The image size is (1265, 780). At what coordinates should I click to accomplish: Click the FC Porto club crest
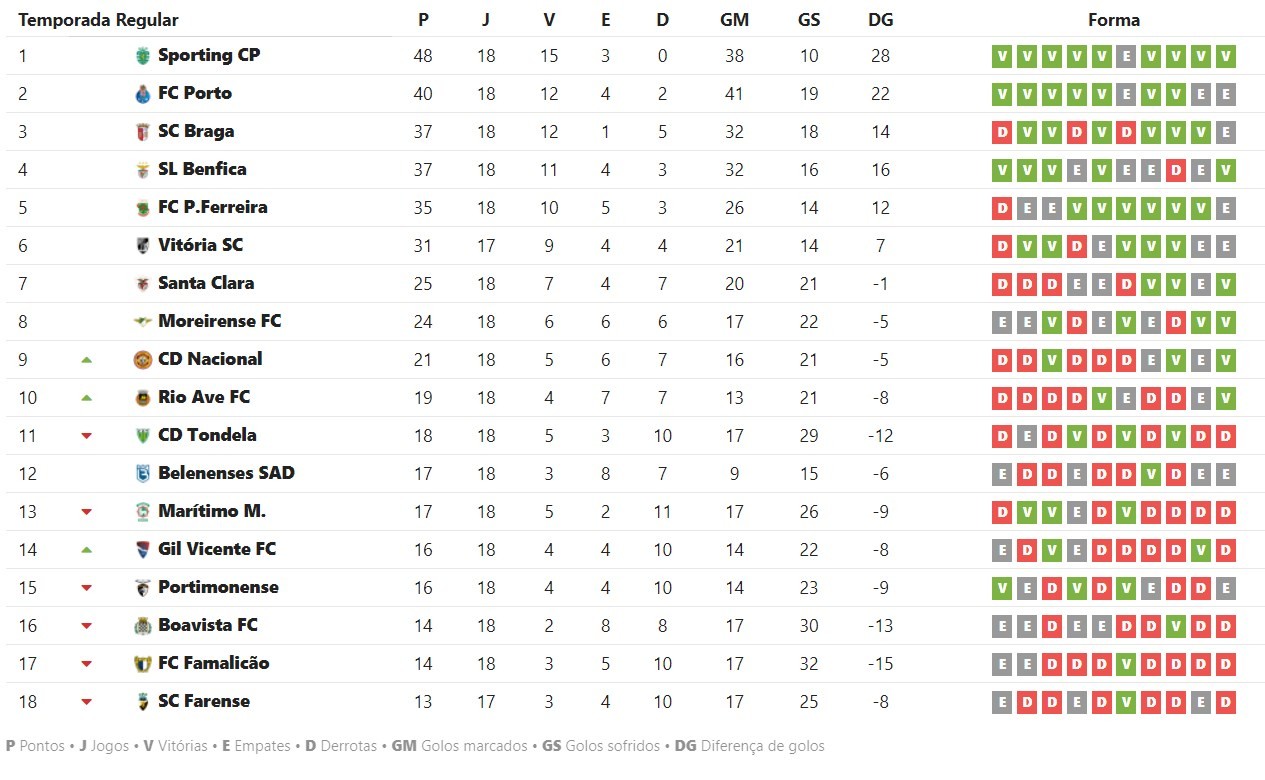click(x=142, y=94)
